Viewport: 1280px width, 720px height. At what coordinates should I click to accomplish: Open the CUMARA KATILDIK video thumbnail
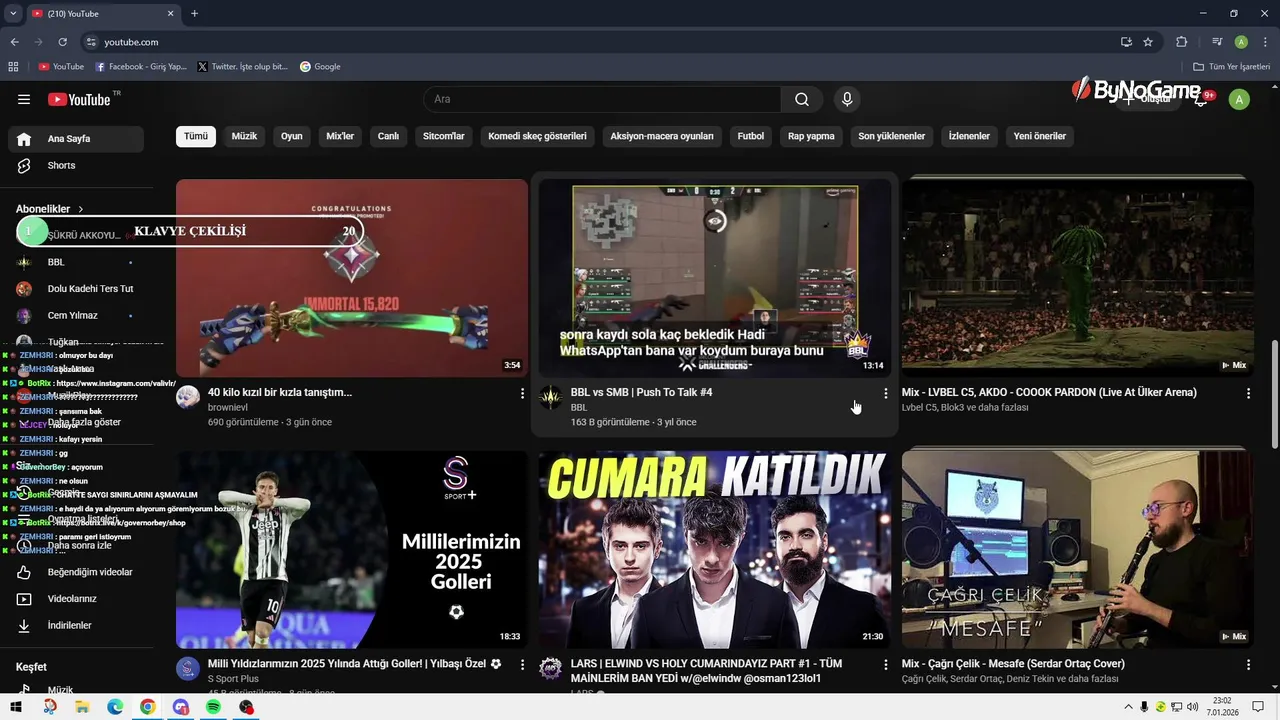pyautogui.click(x=714, y=549)
